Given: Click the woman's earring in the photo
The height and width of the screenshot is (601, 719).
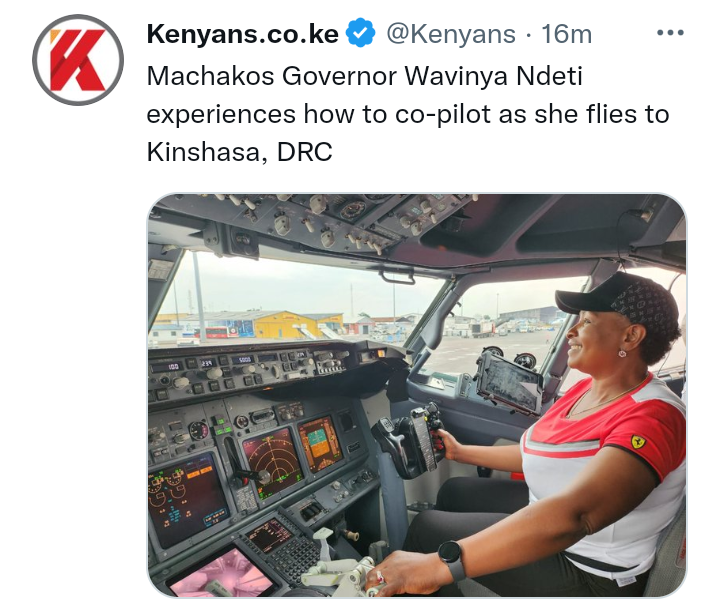Looking at the screenshot, I should (x=622, y=353).
